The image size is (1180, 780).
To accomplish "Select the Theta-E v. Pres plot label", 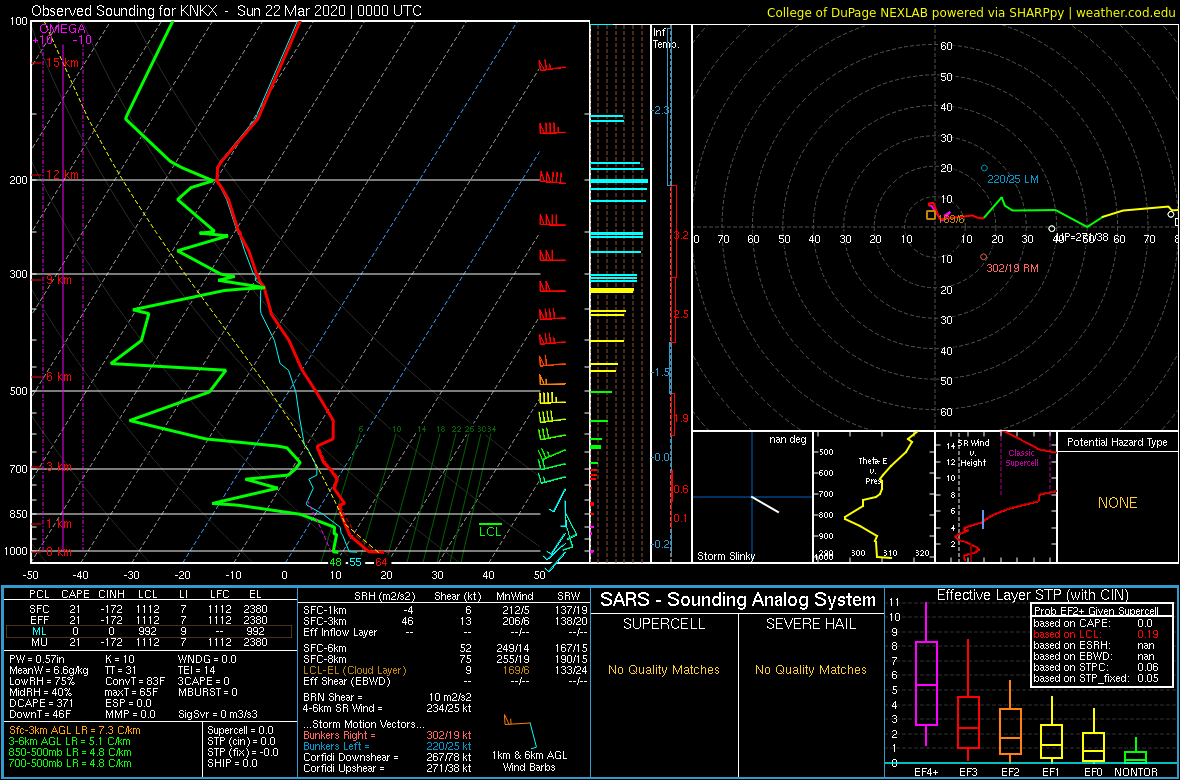I will [874, 471].
